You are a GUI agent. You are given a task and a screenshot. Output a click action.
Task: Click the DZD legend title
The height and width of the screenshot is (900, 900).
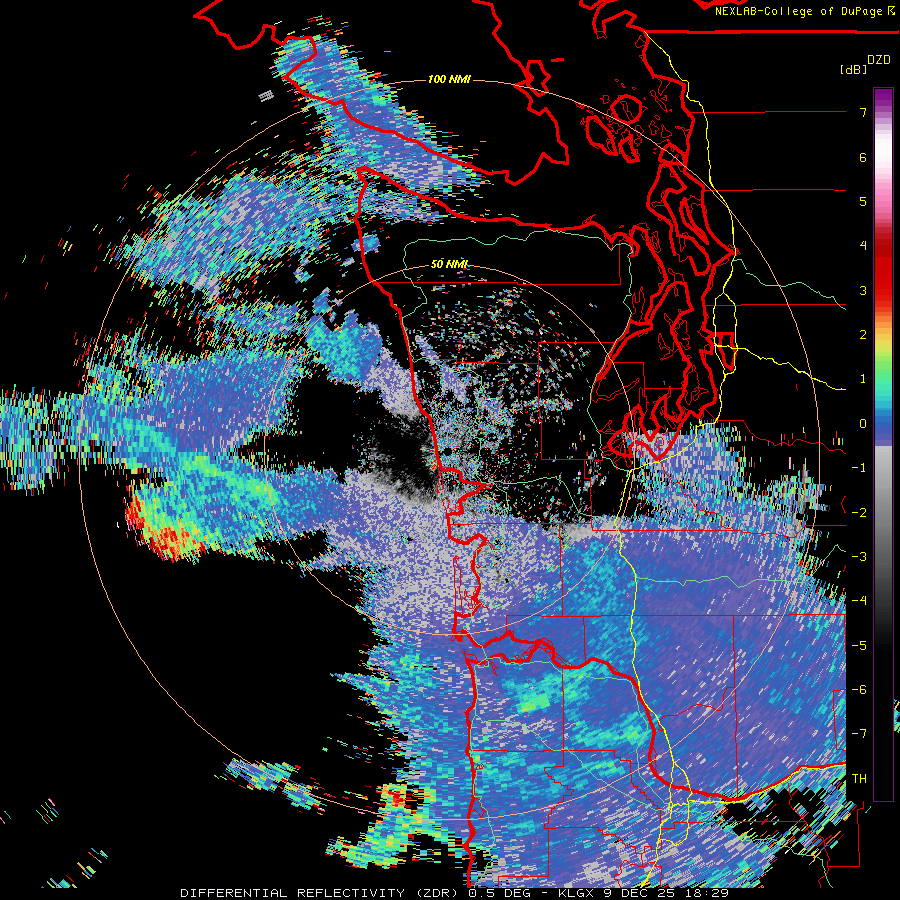coord(879,60)
